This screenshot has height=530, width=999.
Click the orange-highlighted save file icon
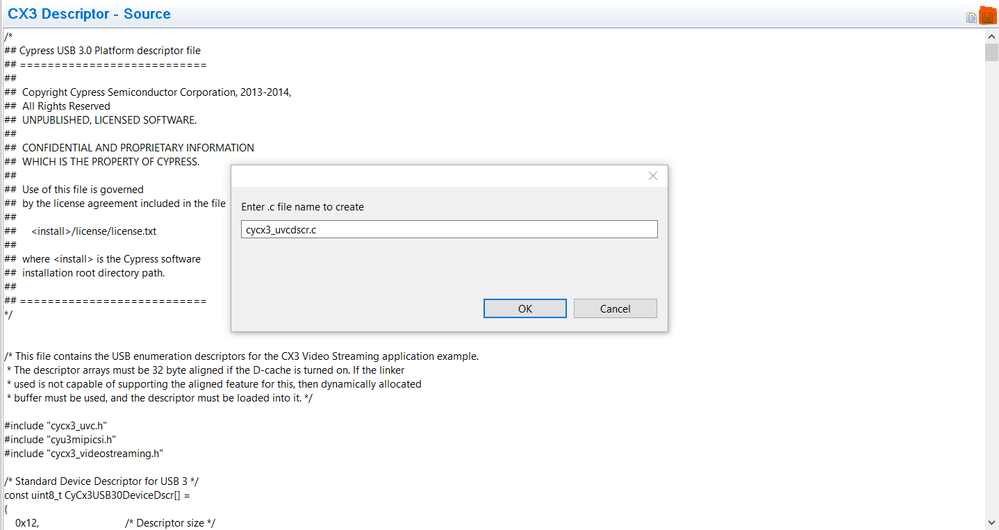[988, 16]
